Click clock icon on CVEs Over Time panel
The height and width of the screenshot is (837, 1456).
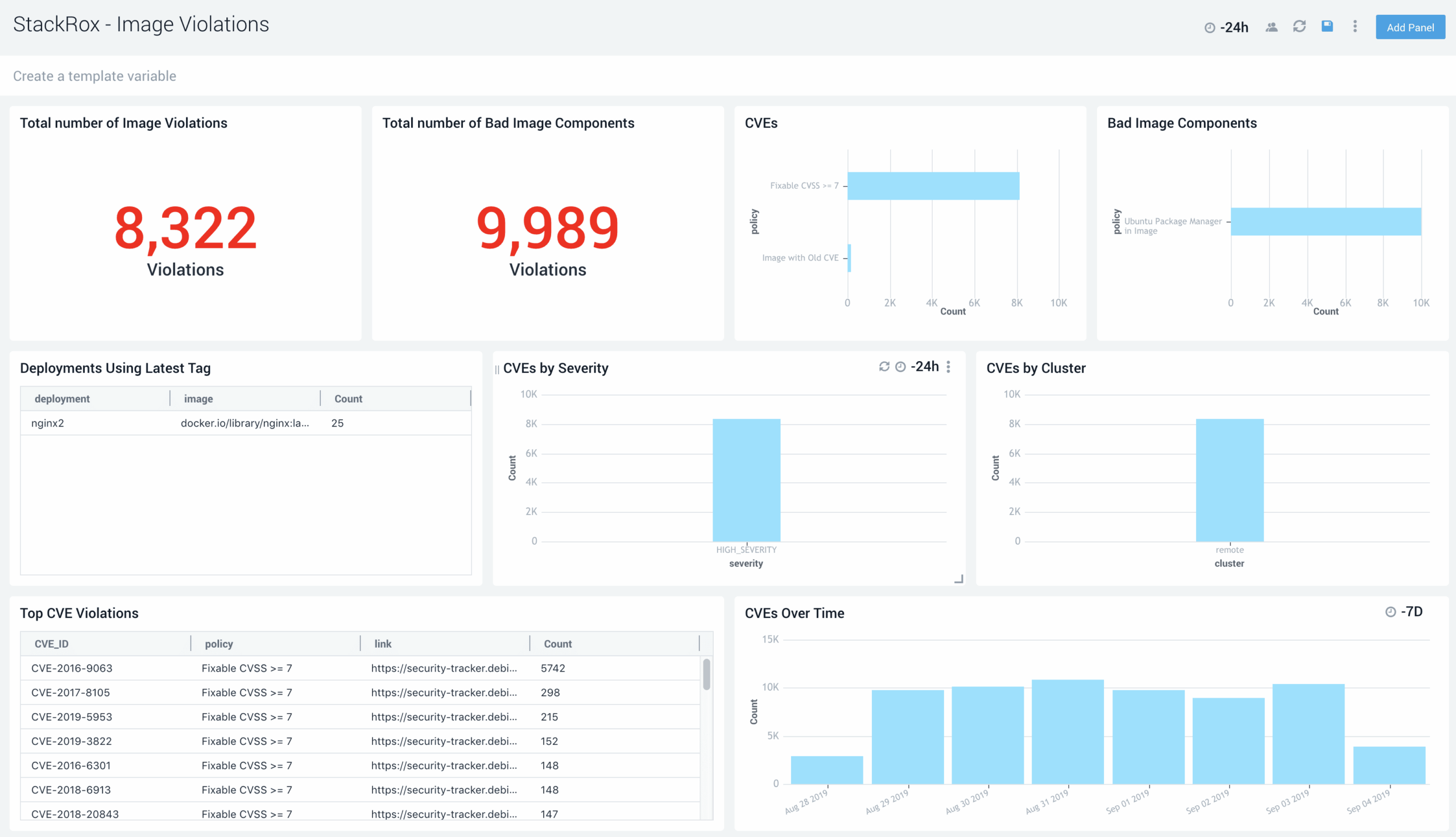[x=1390, y=612]
